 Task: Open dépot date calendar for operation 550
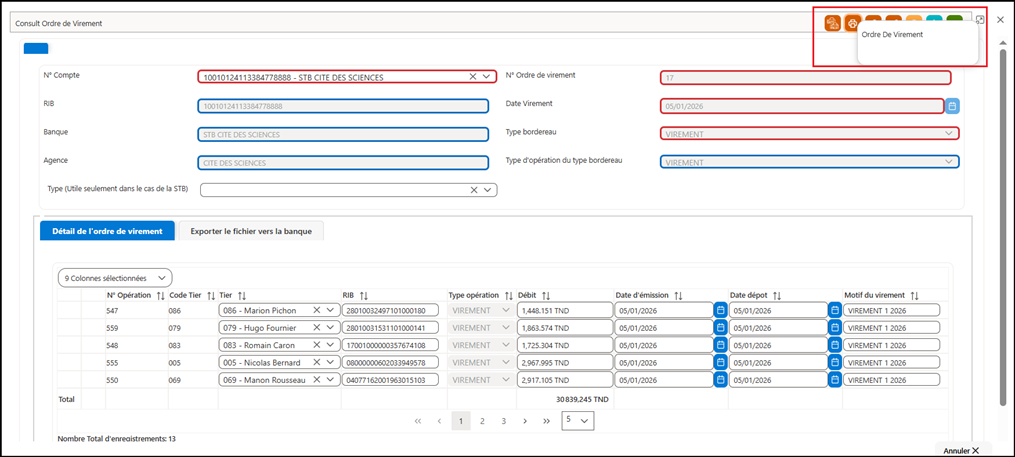coord(835,380)
